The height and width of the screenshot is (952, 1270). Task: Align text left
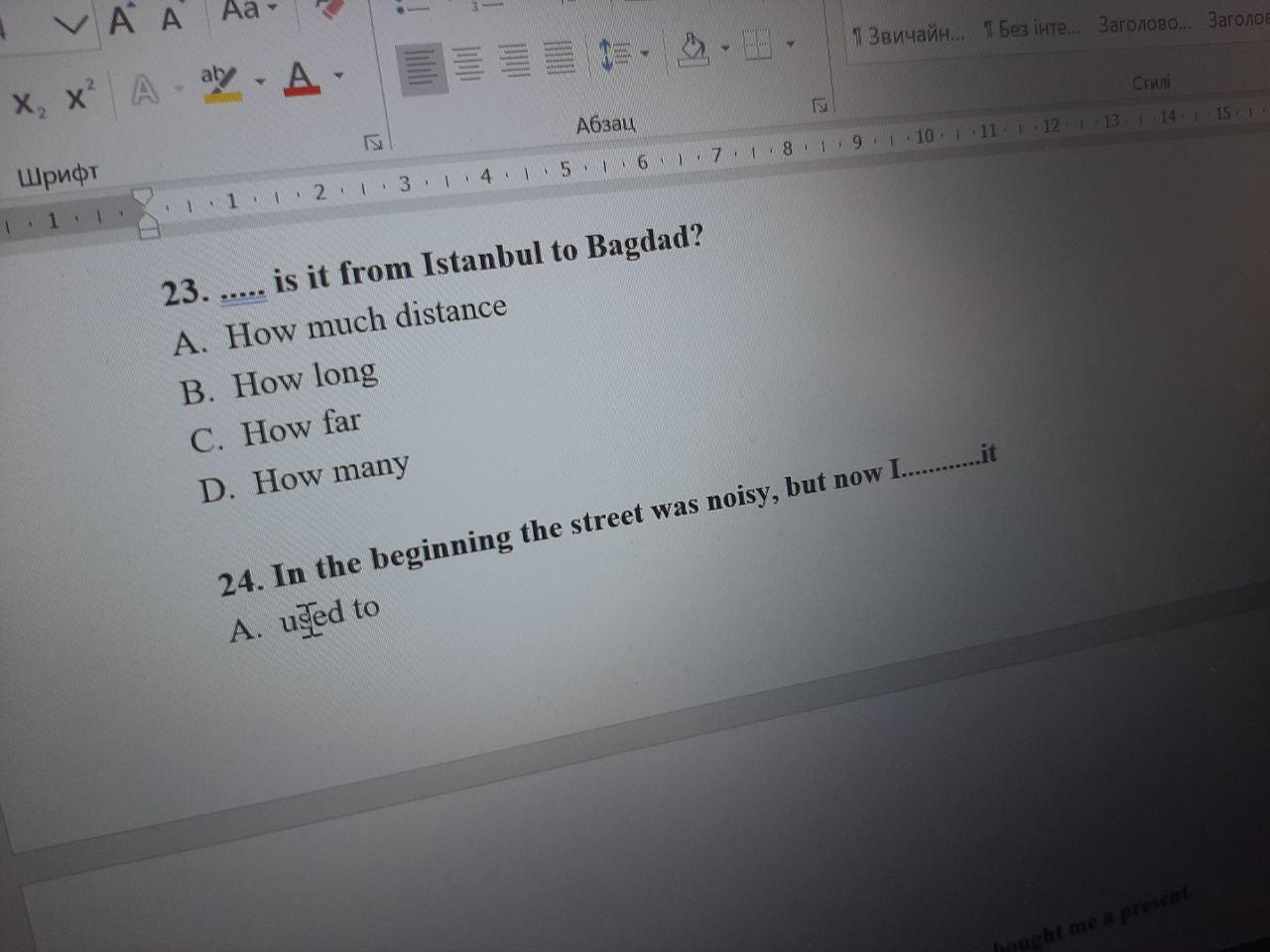(421, 67)
